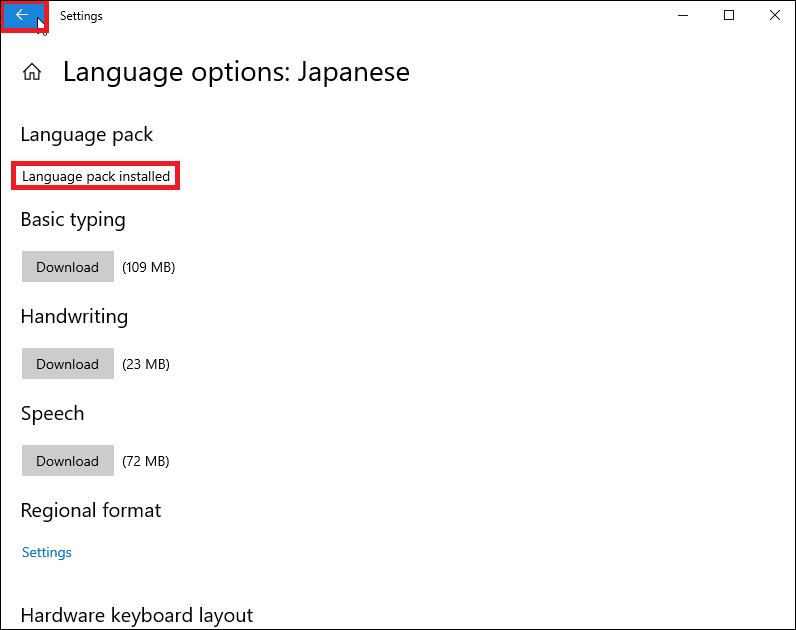Click the 109 MB size label
Image resolution: width=796 pixels, height=630 pixels.
(x=149, y=267)
